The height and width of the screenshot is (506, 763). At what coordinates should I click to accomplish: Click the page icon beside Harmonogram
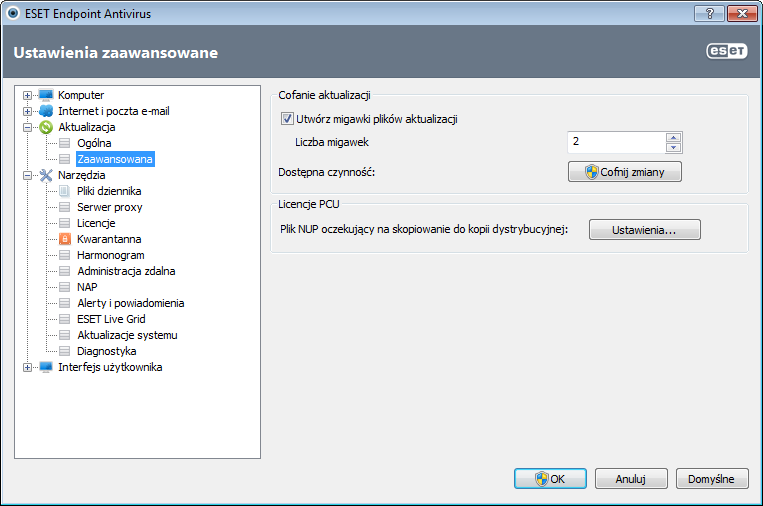tap(64, 255)
